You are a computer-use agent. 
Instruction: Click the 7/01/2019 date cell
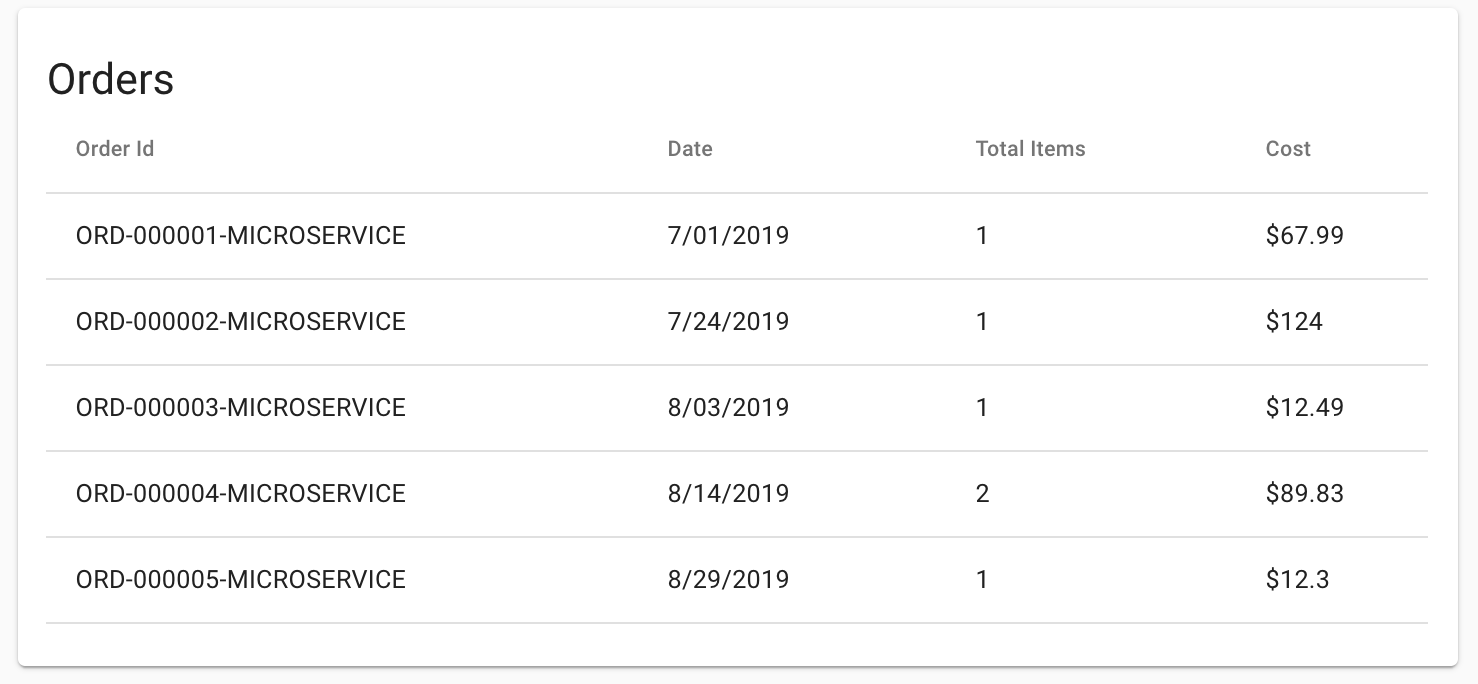(728, 236)
